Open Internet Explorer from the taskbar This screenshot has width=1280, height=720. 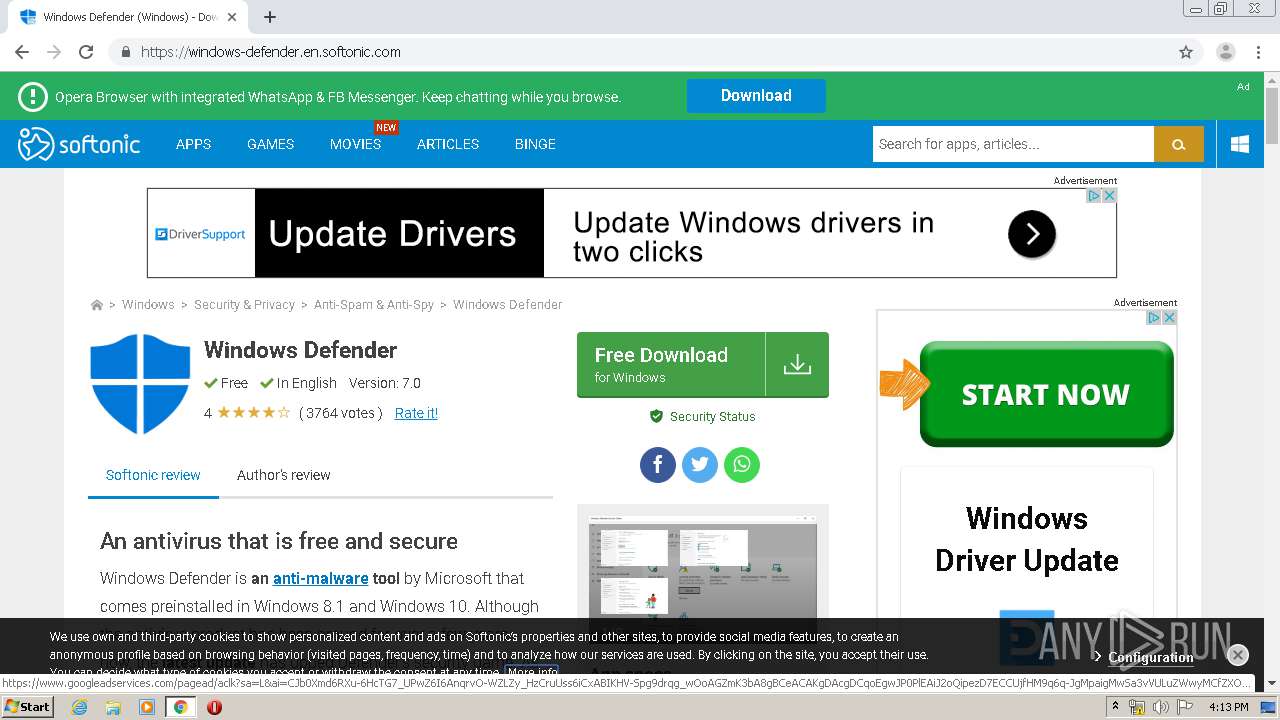pyautogui.click(x=80, y=707)
